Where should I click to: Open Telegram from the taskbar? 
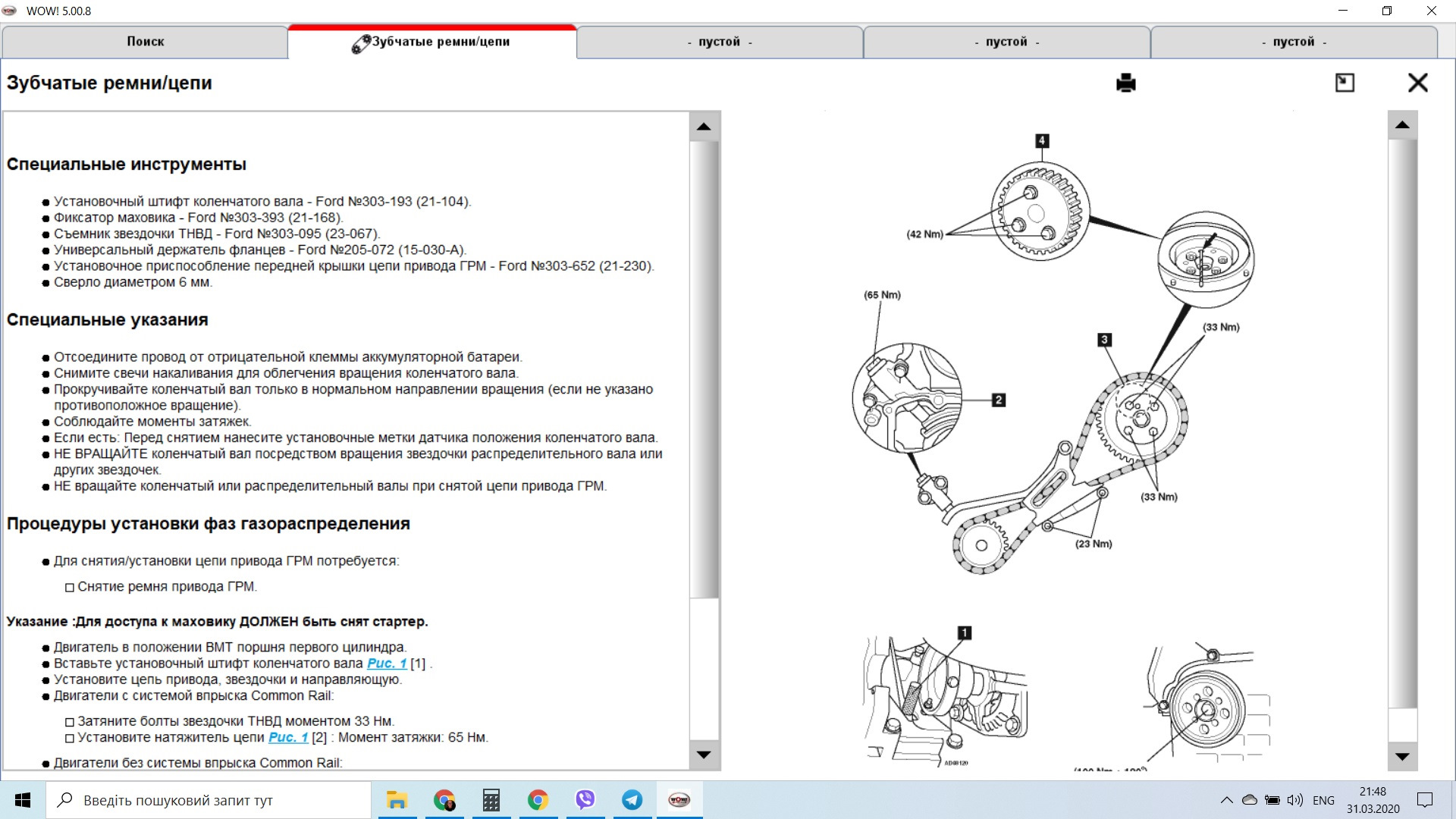click(x=632, y=800)
